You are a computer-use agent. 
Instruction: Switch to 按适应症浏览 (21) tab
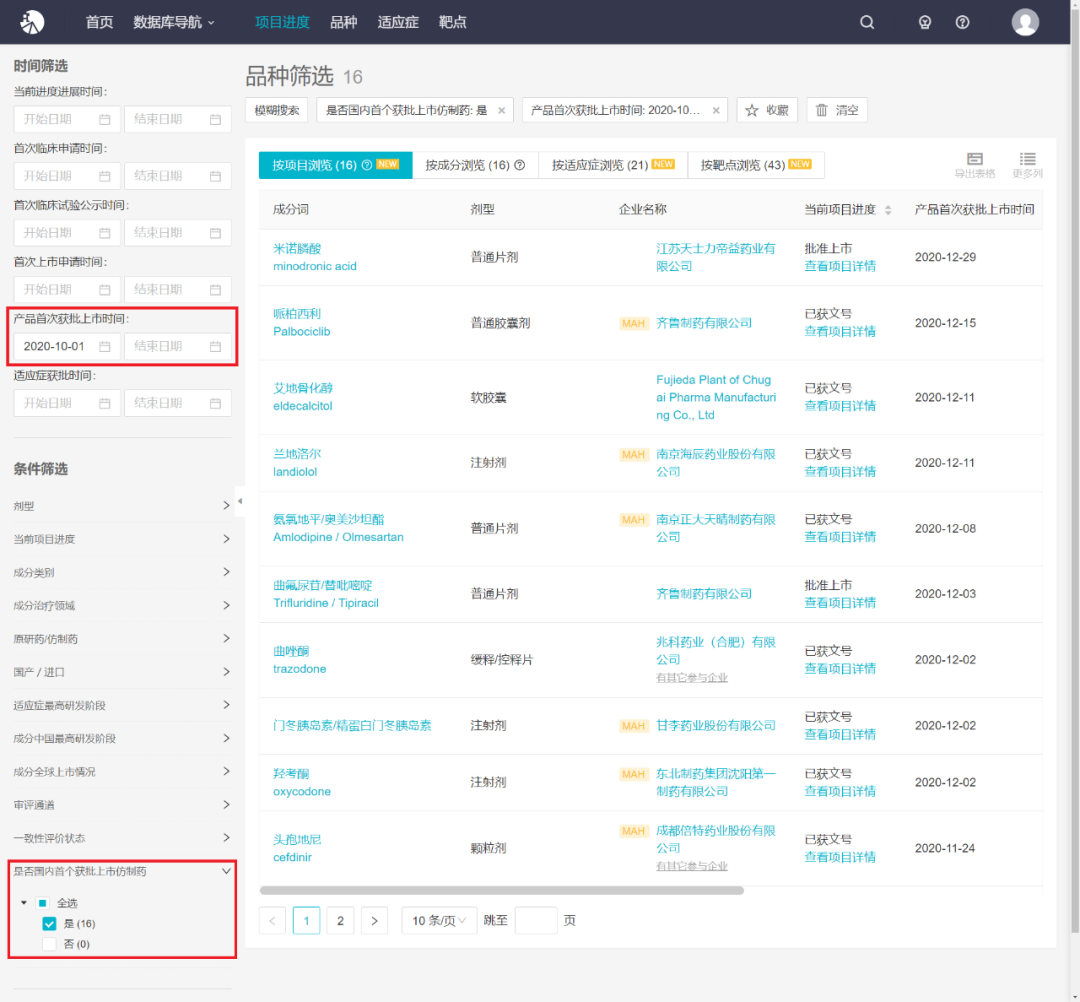pos(612,165)
